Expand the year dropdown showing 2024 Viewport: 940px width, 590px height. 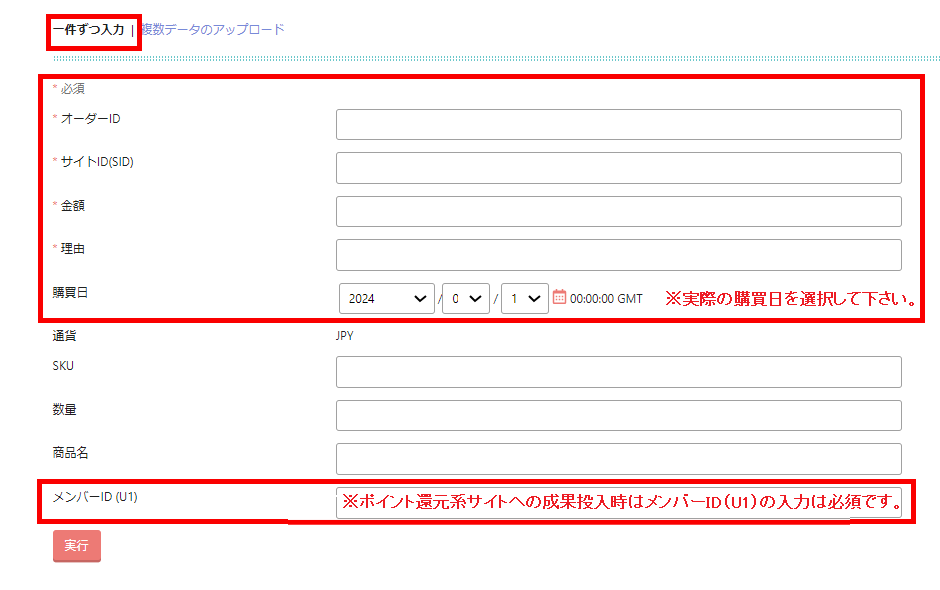coord(387,298)
